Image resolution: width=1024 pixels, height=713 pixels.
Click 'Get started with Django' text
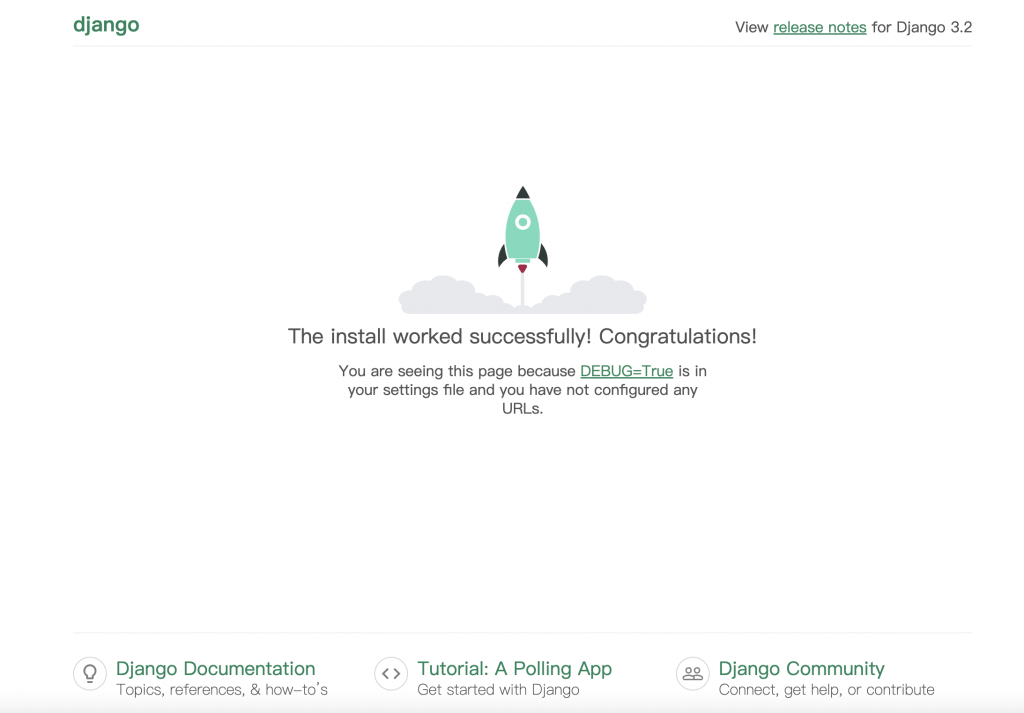[x=498, y=689]
